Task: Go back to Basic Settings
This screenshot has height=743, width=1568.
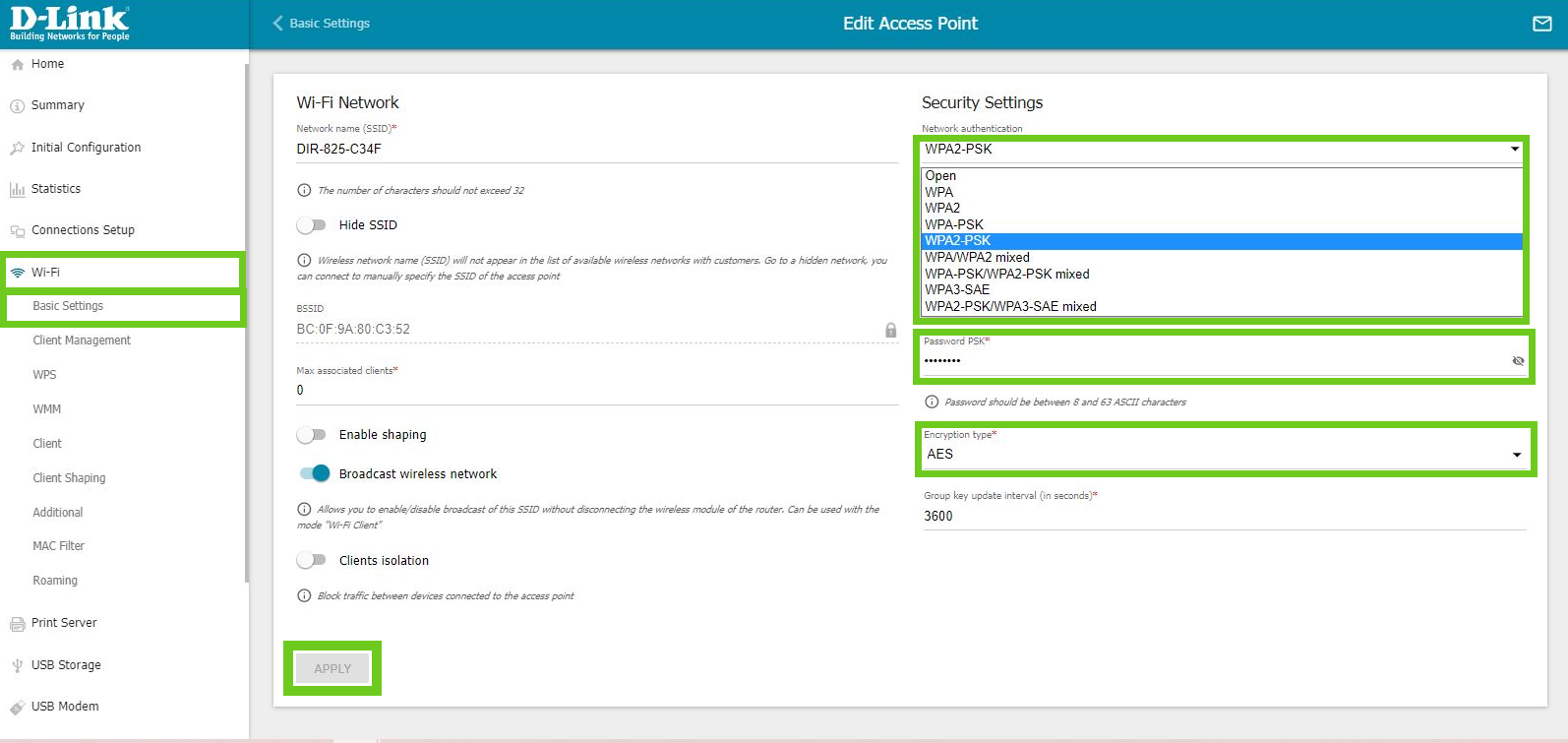Action: [321, 24]
